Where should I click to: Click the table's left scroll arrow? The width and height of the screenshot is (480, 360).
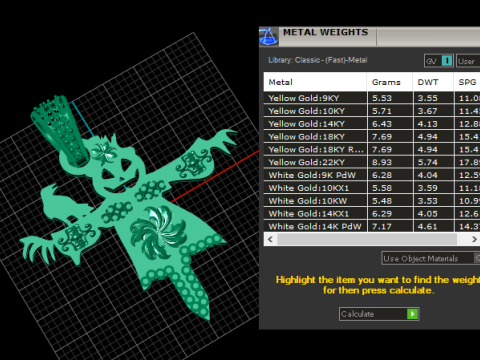point(270,239)
